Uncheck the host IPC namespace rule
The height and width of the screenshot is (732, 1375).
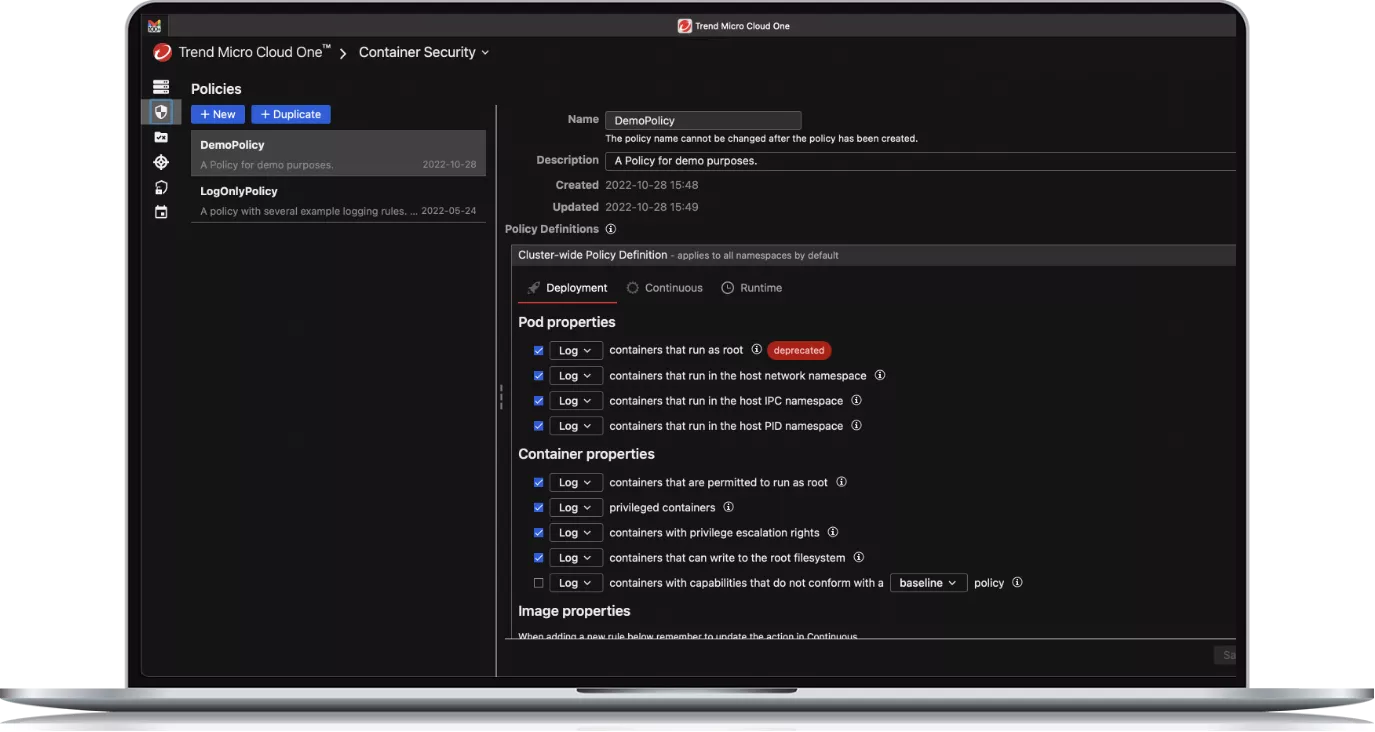point(538,401)
